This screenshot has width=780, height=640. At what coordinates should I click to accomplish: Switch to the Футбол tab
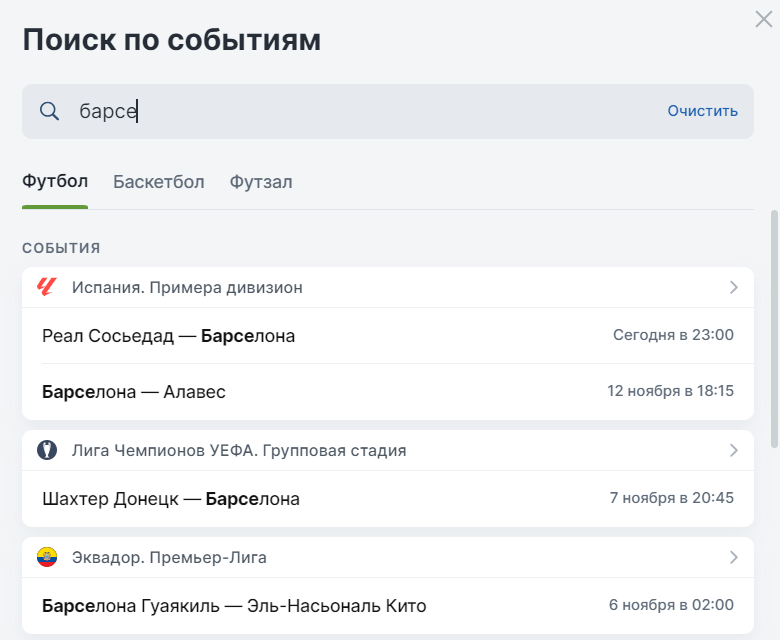[x=55, y=182]
